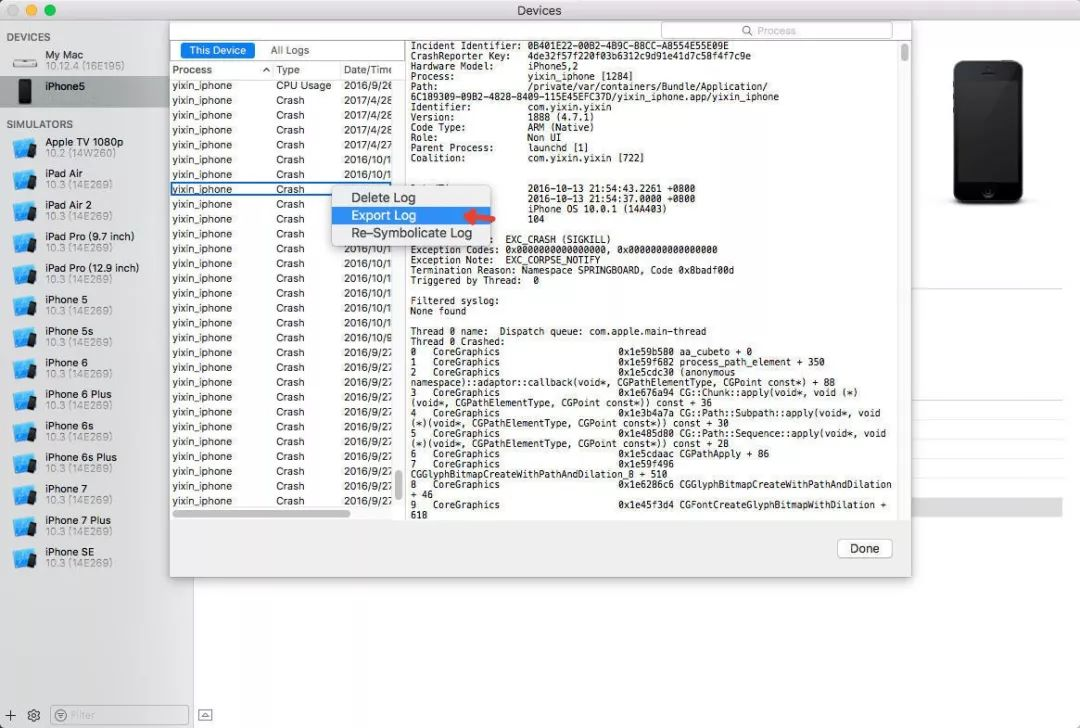
Task: Select the iPhone5 device icon in sidebar
Action: 25,91
